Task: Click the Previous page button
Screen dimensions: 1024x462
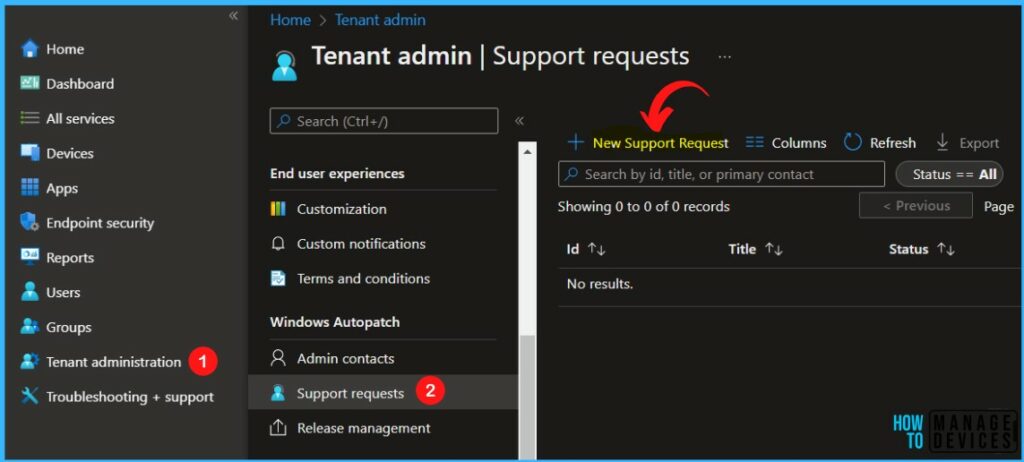Action: click(x=916, y=206)
